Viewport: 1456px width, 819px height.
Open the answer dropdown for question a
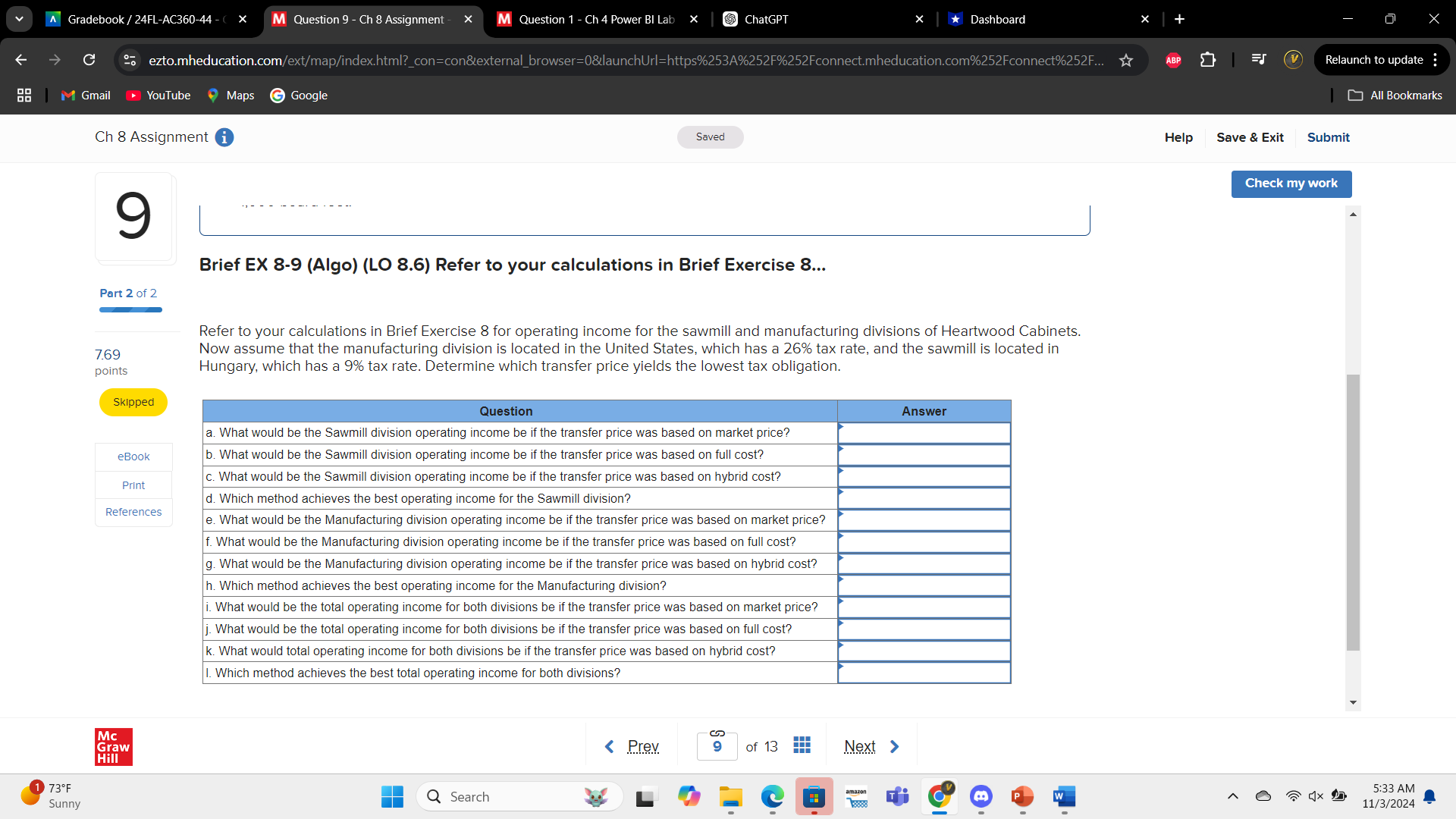pos(924,432)
